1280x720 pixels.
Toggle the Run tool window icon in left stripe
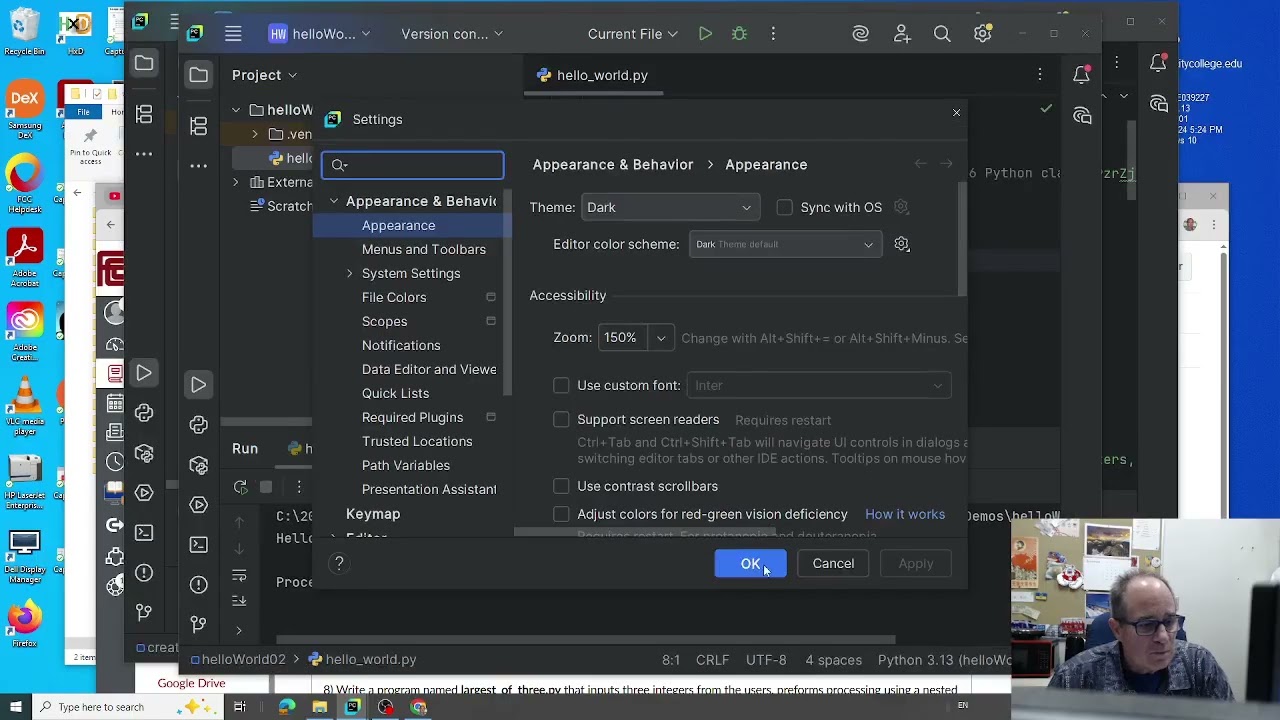pos(198,385)
